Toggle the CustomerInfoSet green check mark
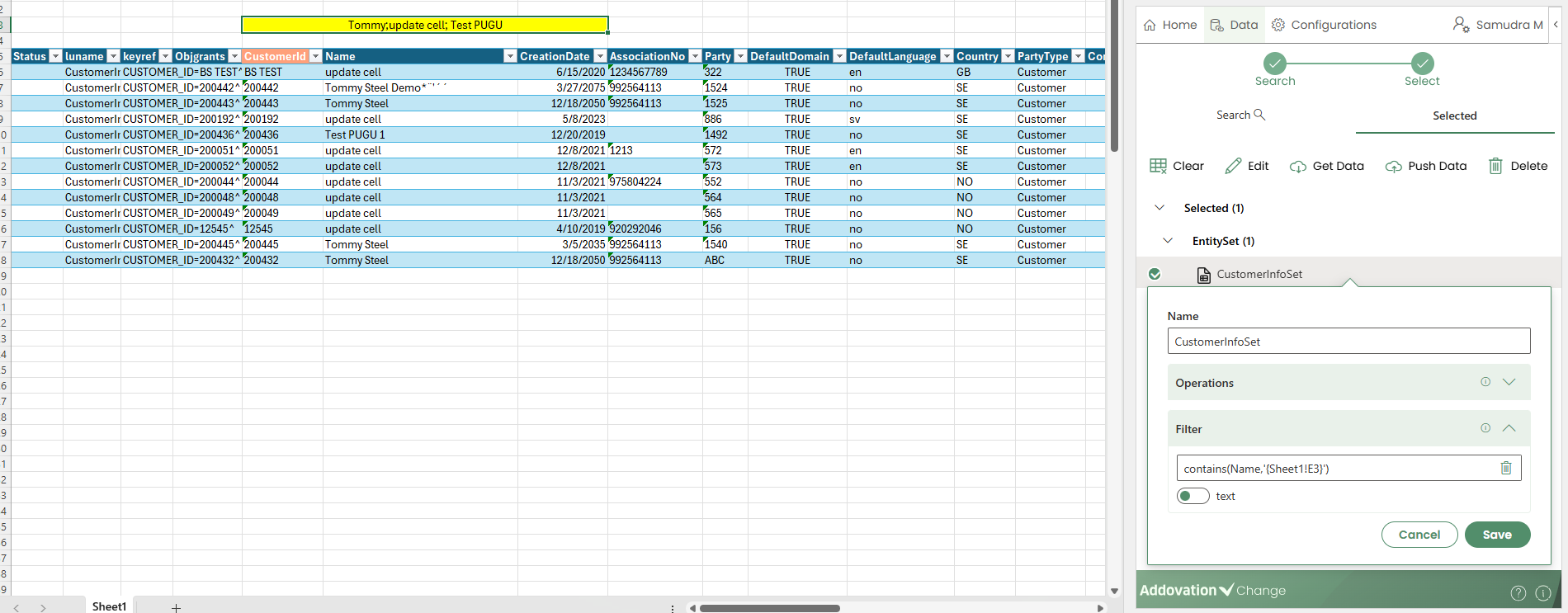This screenshot has height=613, width=1568. (x=1155, y=274)
